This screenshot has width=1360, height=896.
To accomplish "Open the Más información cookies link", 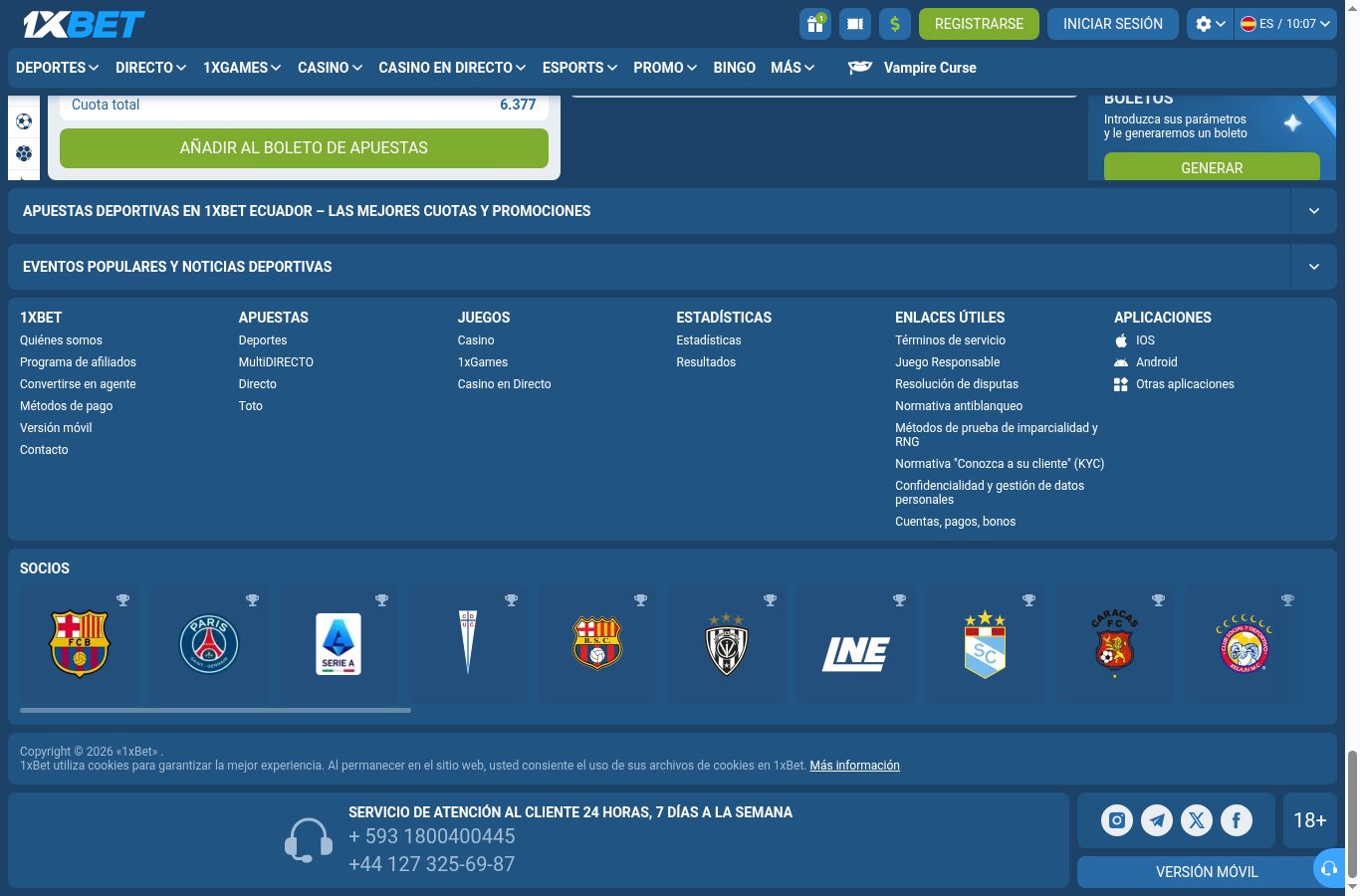I will (854, 766).
